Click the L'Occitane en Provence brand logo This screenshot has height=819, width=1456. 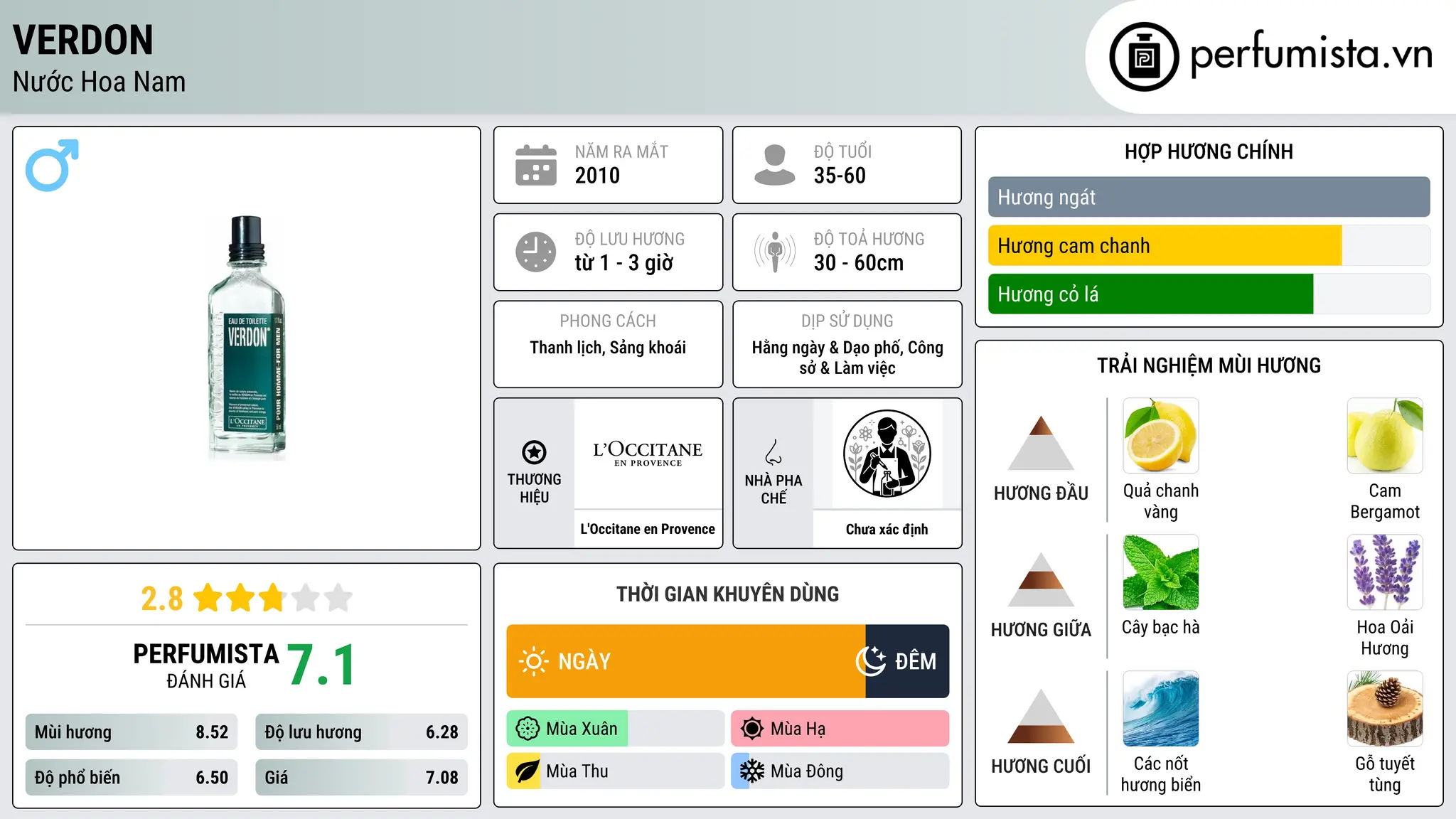click(x=648, y=454)
